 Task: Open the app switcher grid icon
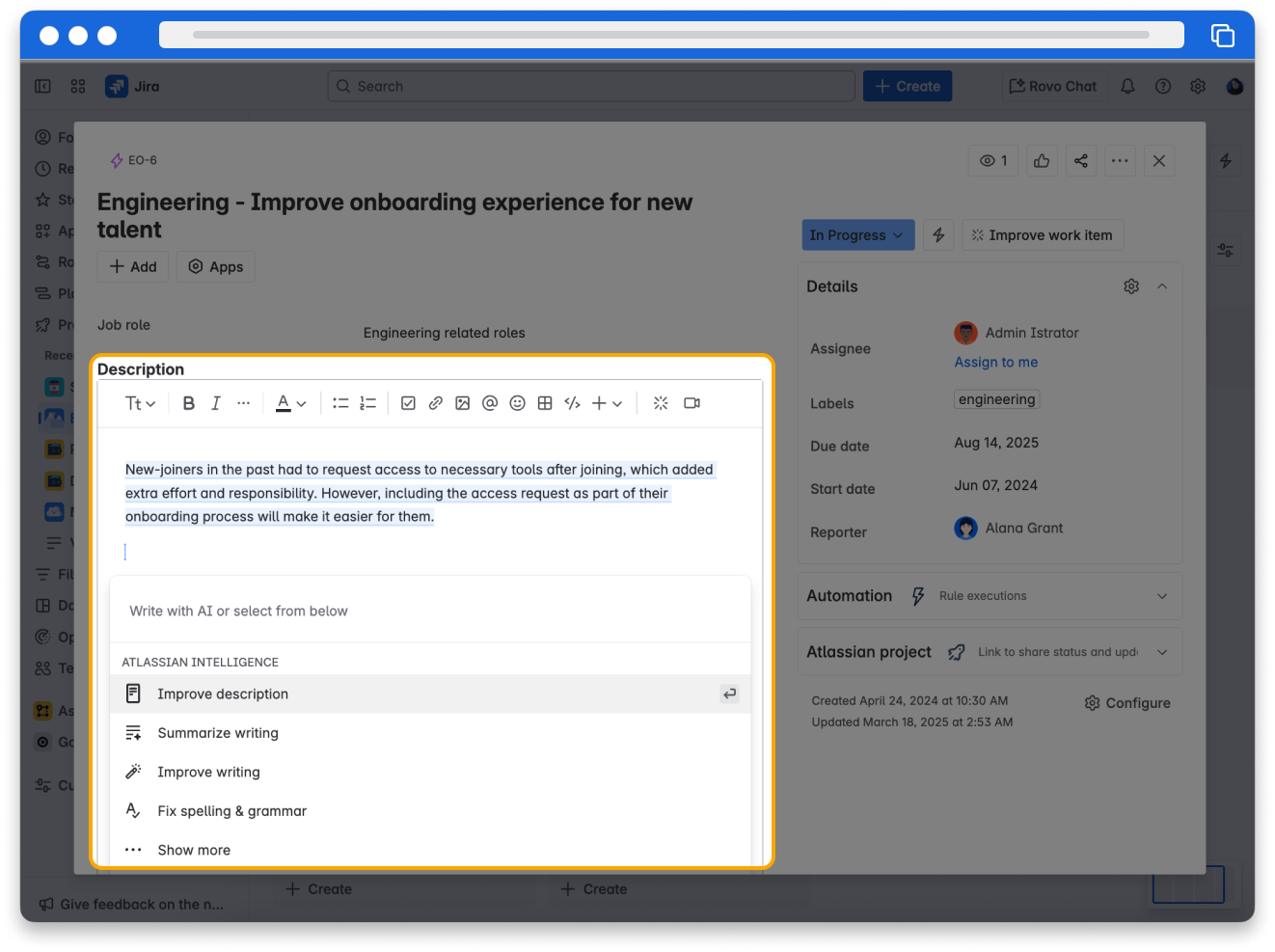pos(78,86)
